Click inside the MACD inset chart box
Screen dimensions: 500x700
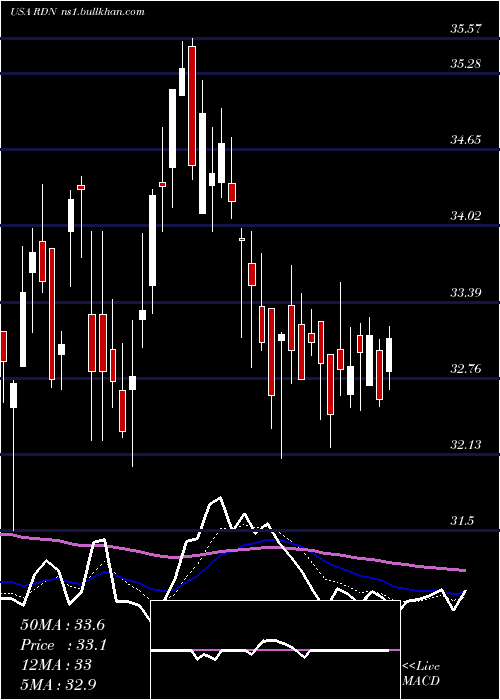point(275,650)
